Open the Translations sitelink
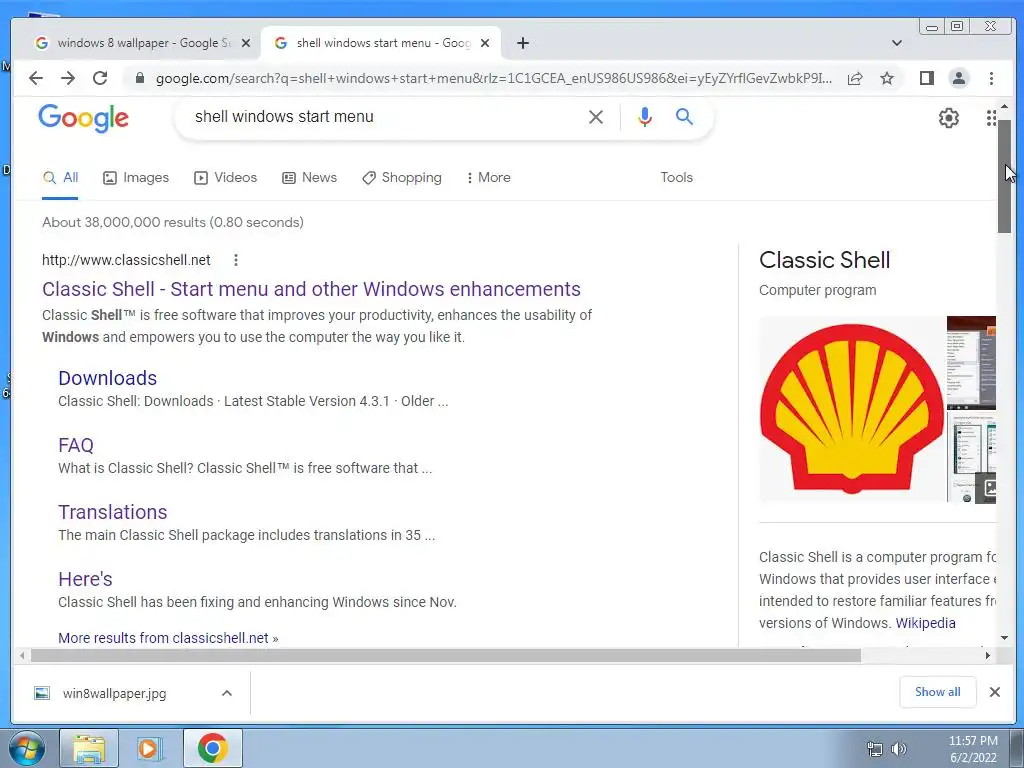Screen dimensions: 1024x768 click(112, 512)
